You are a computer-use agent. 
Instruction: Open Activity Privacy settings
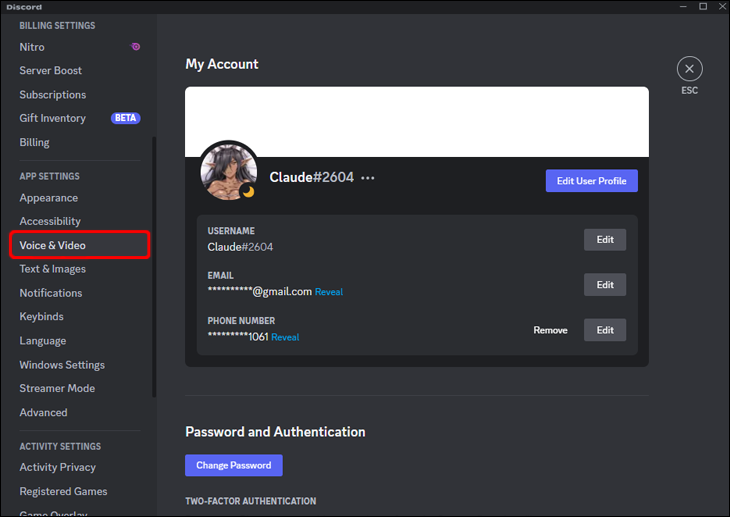pyautogui.click(x=58, y=467)
